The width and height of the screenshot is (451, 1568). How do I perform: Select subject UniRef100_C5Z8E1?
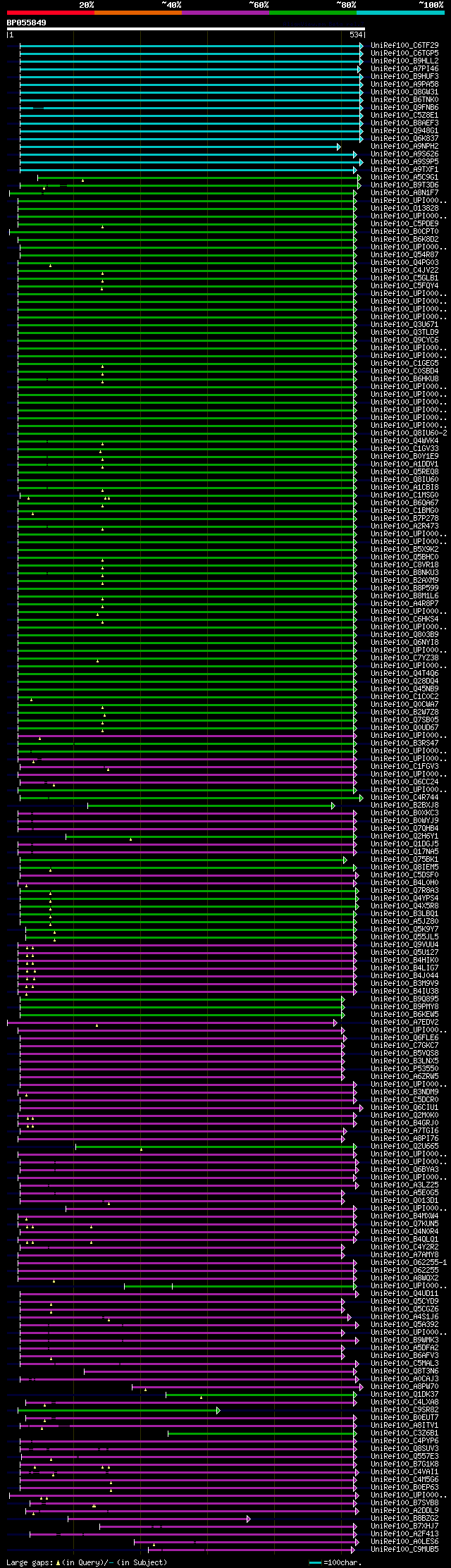pyautogui.click(x=404, y=116)
